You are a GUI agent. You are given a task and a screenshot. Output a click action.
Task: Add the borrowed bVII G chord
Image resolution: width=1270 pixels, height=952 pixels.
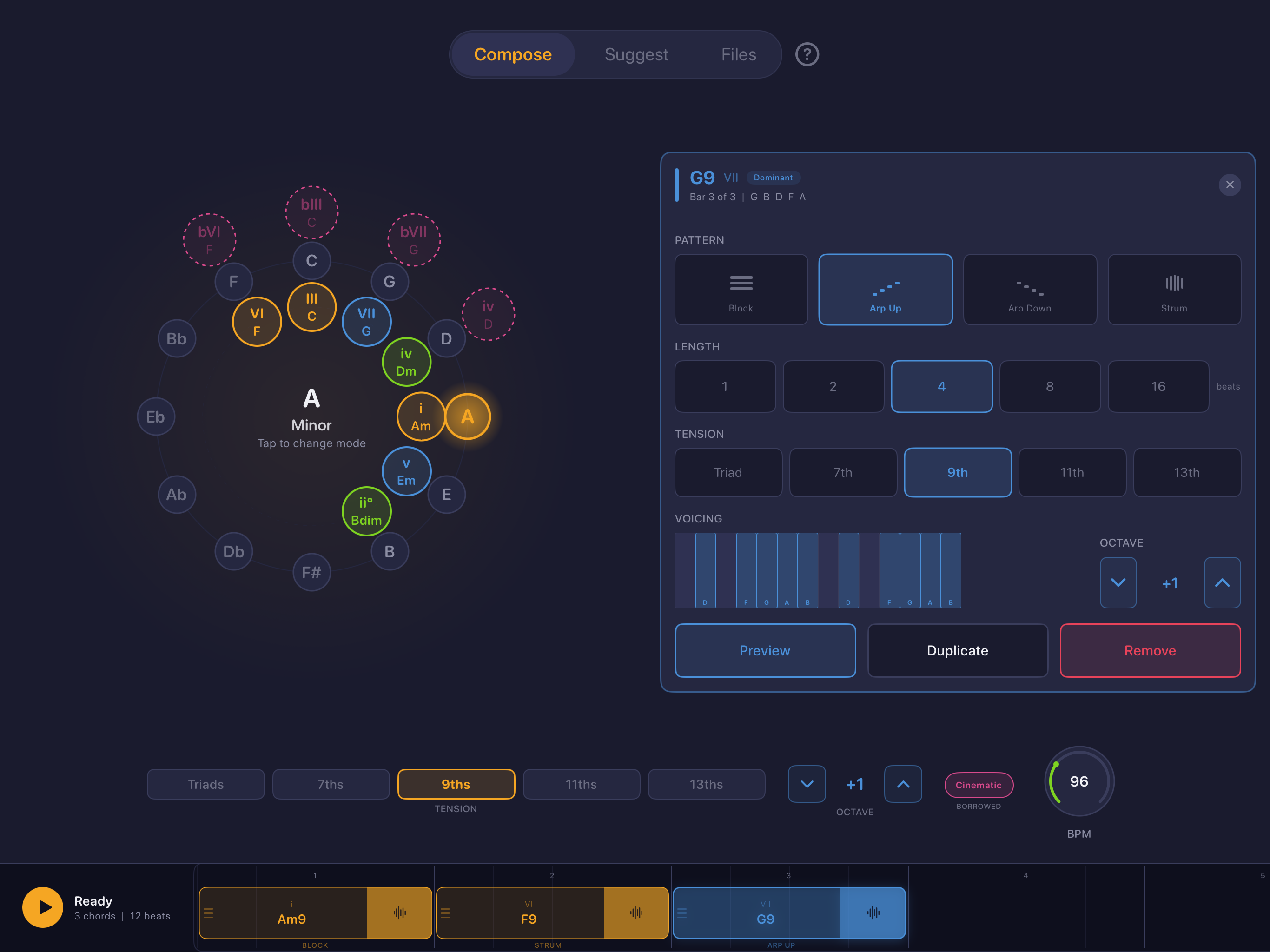point(414,240)
